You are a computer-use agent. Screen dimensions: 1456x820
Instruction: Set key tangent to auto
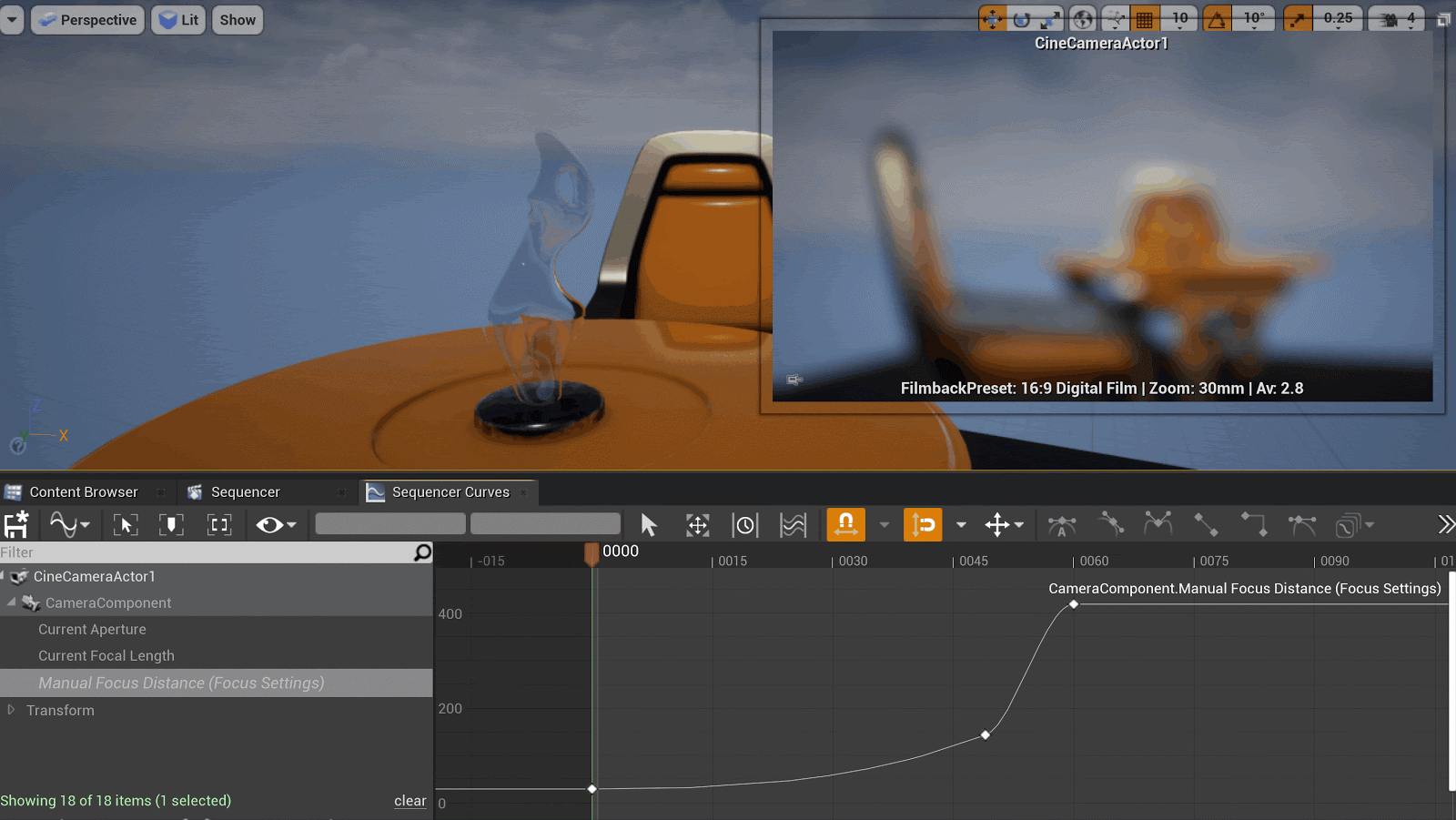(x=1062, y=524)
